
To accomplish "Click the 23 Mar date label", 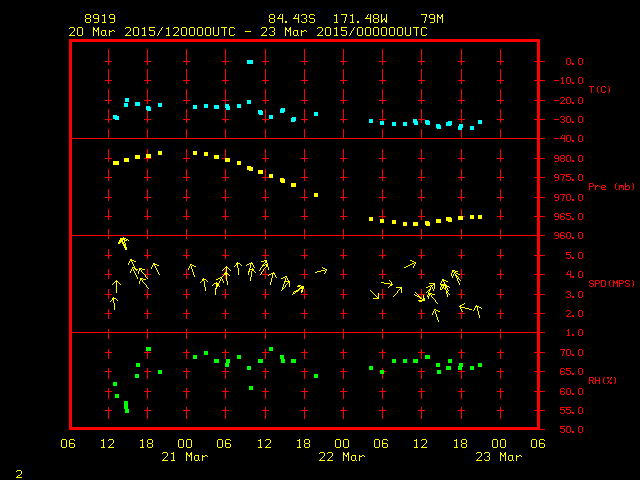I will (498, 456).
